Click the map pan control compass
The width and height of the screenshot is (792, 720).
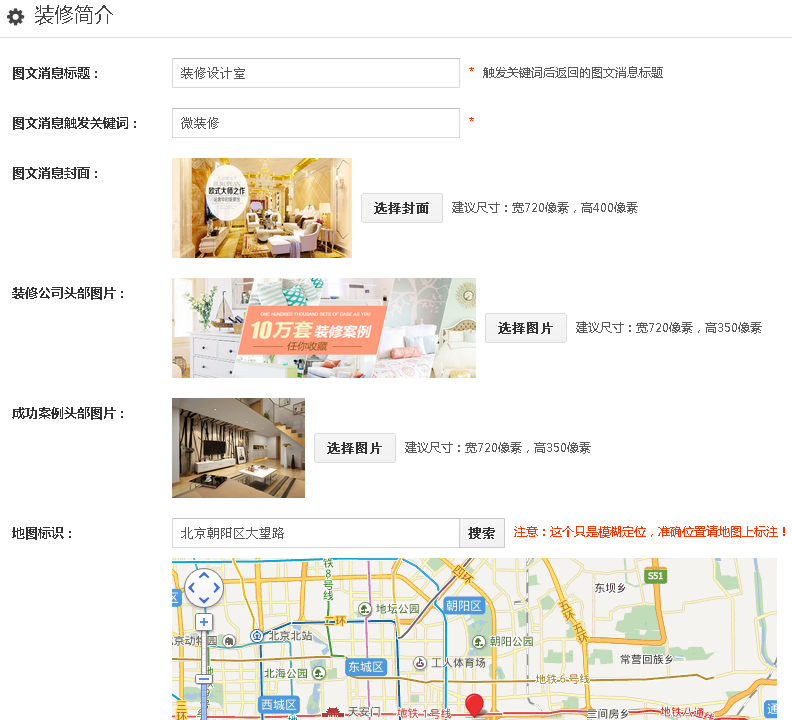[204, 588]
